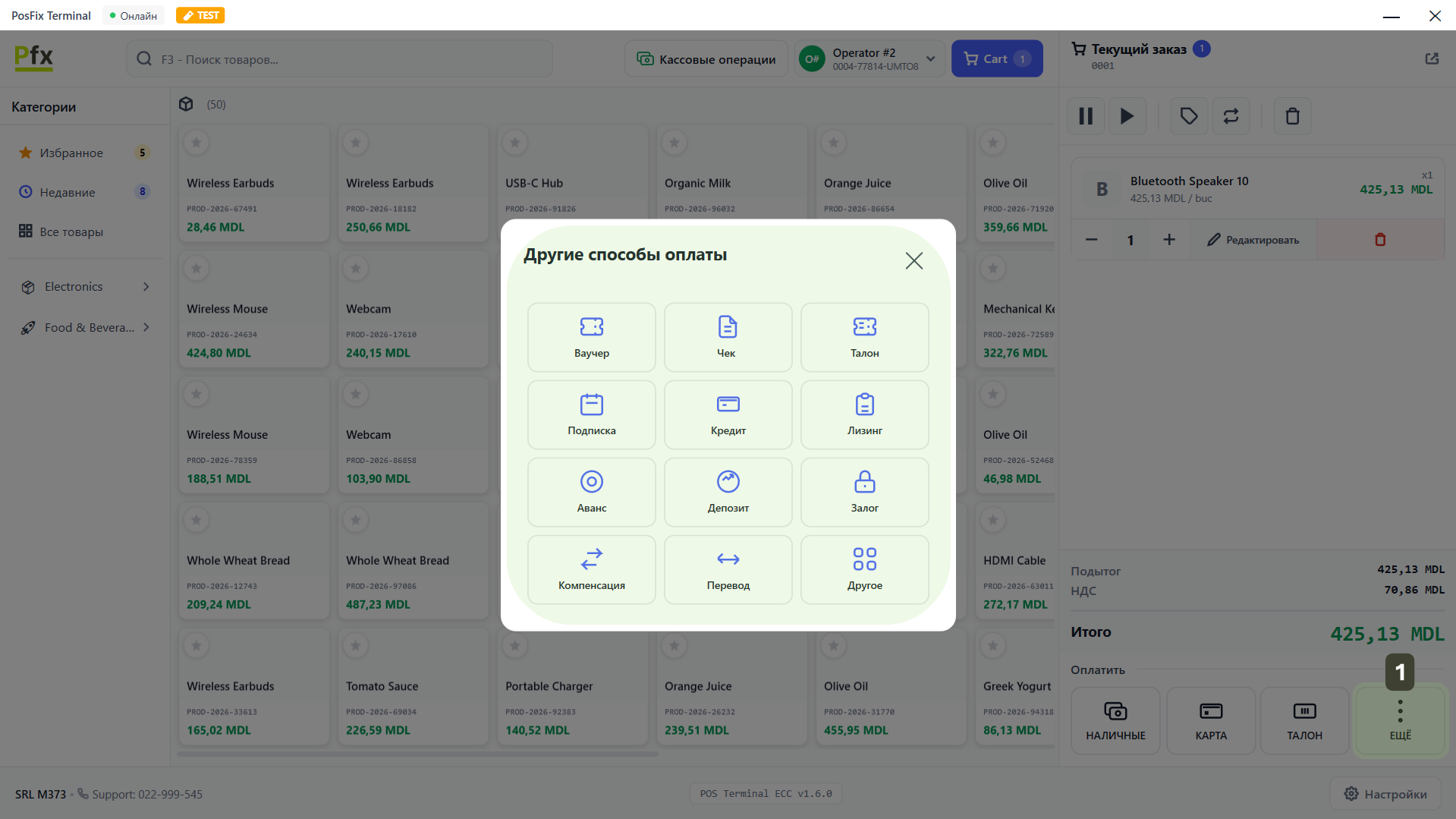Image resolution: width=1456 pixels, height=819 pixels.
Task: Select the Депозит payment method
Action: pos(728,492)
